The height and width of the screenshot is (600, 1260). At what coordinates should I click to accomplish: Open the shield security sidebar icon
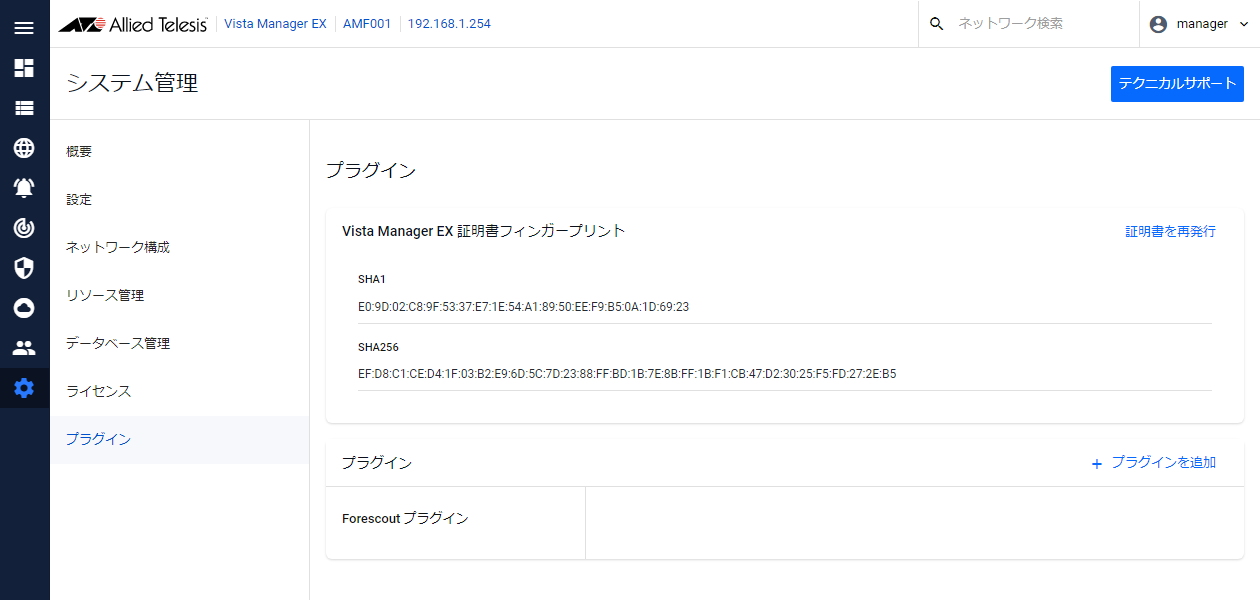(x=24, y=268)
